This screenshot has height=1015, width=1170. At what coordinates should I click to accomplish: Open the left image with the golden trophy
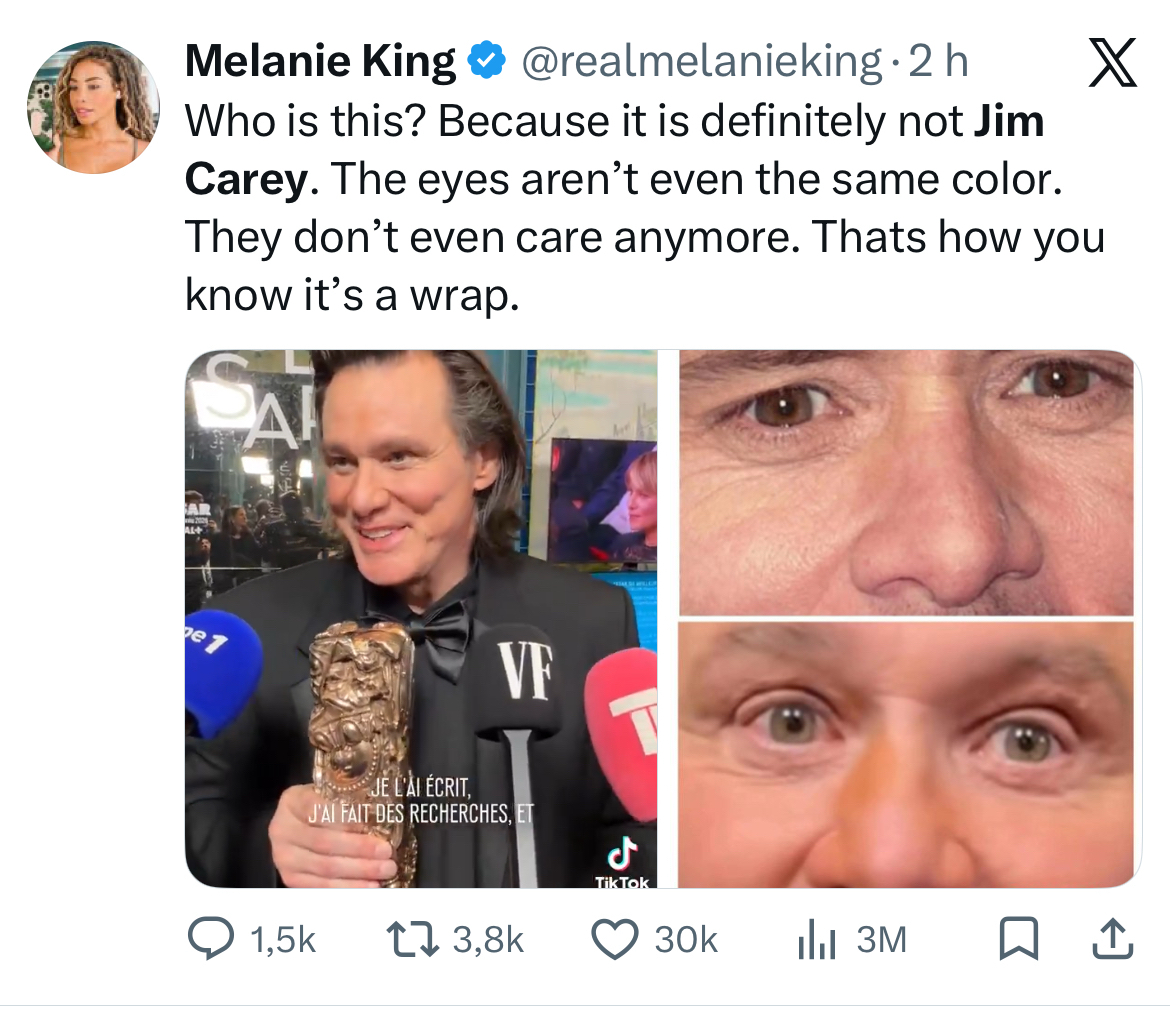click(x=421, y=618)
